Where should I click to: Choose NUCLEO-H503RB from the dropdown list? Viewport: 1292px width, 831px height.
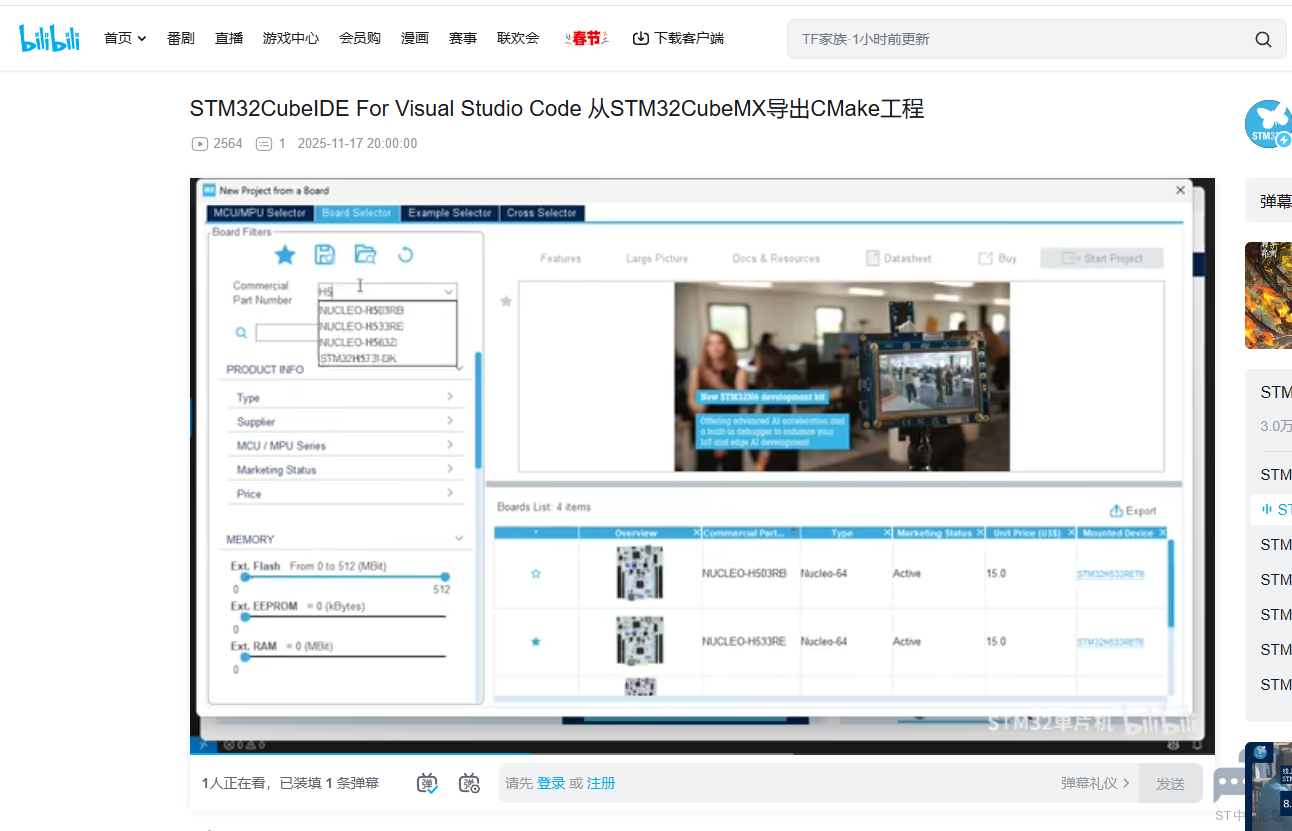(x=387, y=310)
